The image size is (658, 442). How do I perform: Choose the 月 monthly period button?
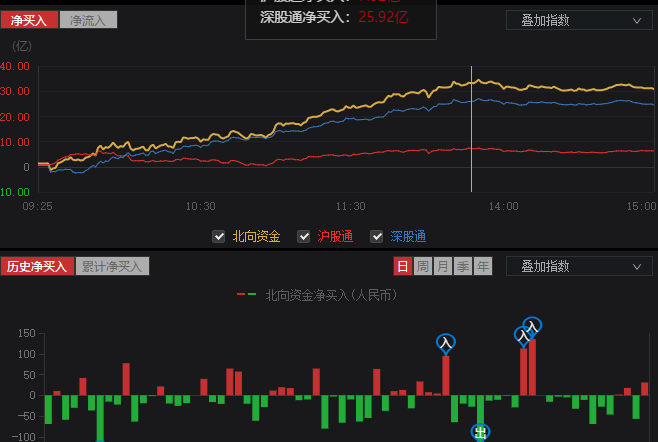(x=443, y=266)
